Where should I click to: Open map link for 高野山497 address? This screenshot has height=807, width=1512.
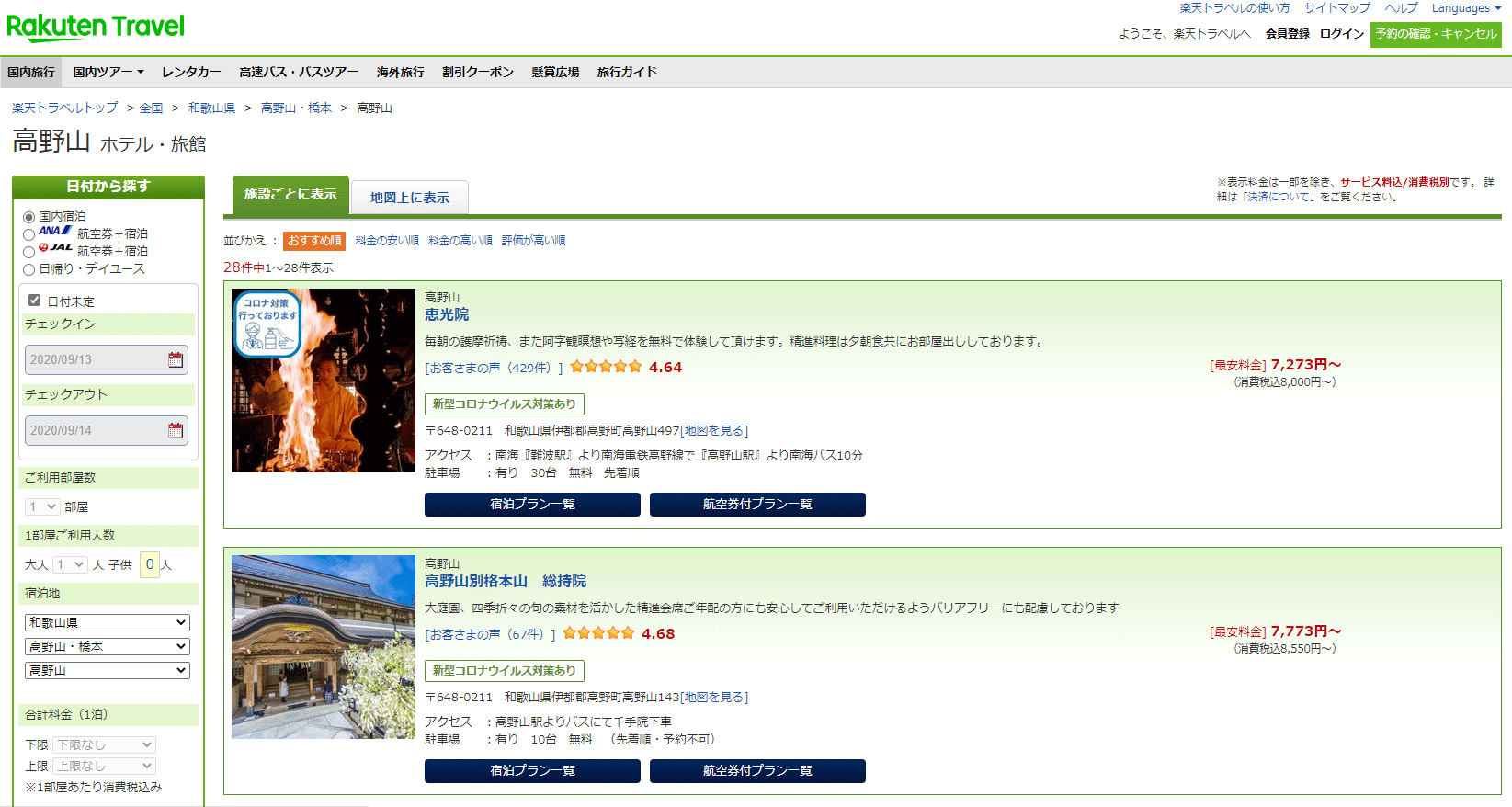[x=714, y=431]
